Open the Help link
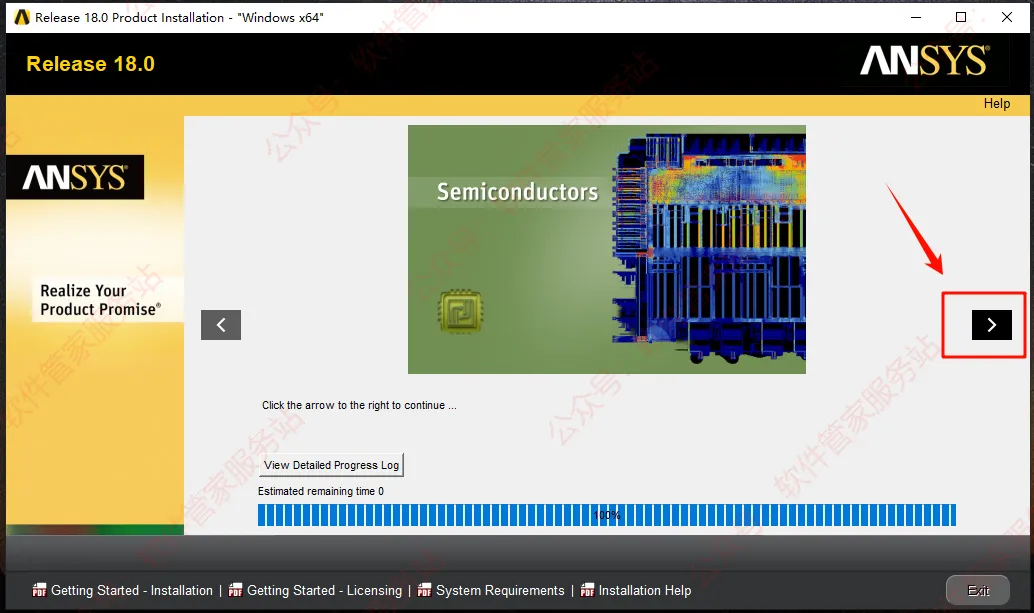The height and width of the screenshot is (613, 1034). tap(996, 103)
